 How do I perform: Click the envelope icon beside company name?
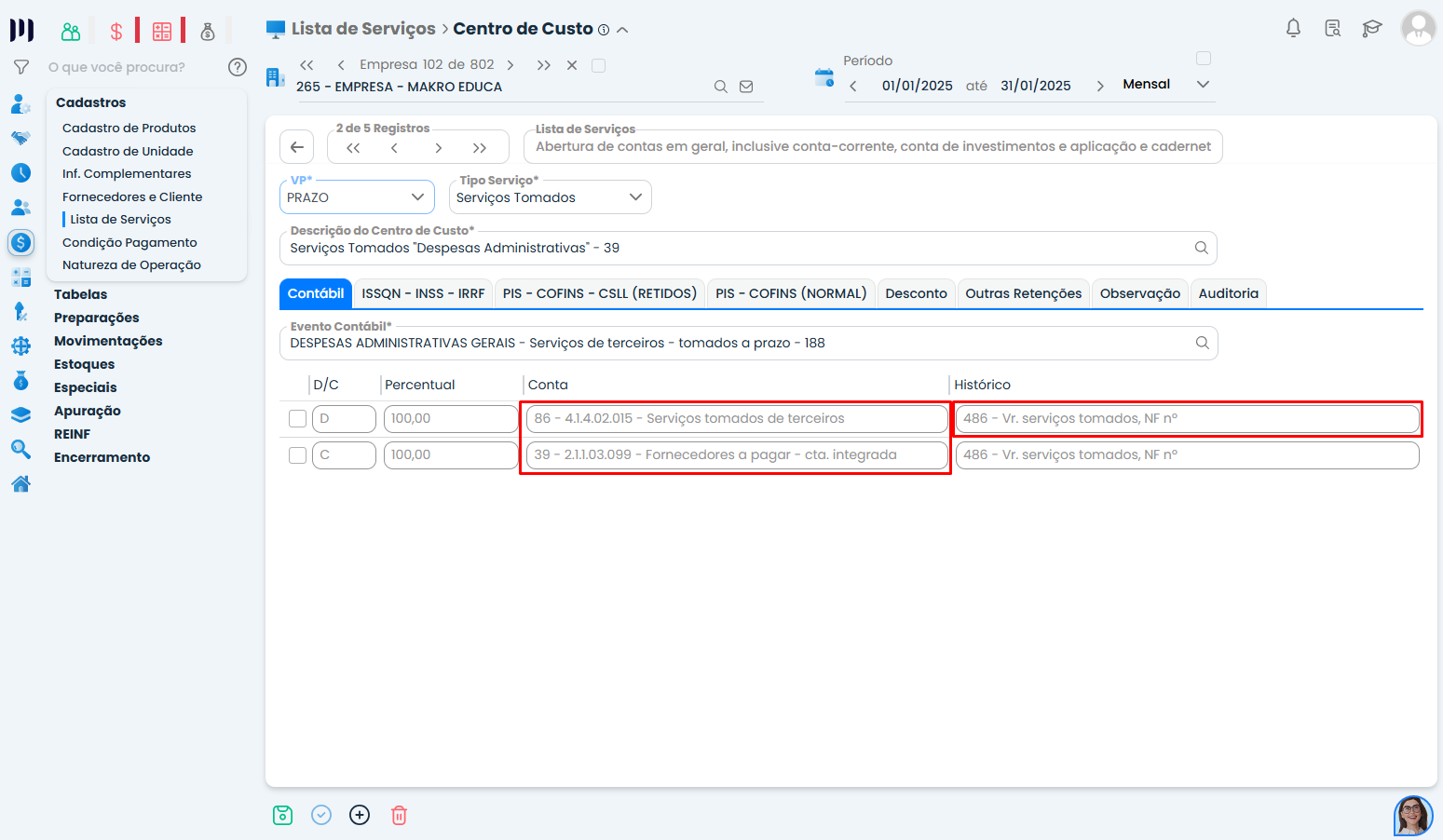tap(746, 87)
